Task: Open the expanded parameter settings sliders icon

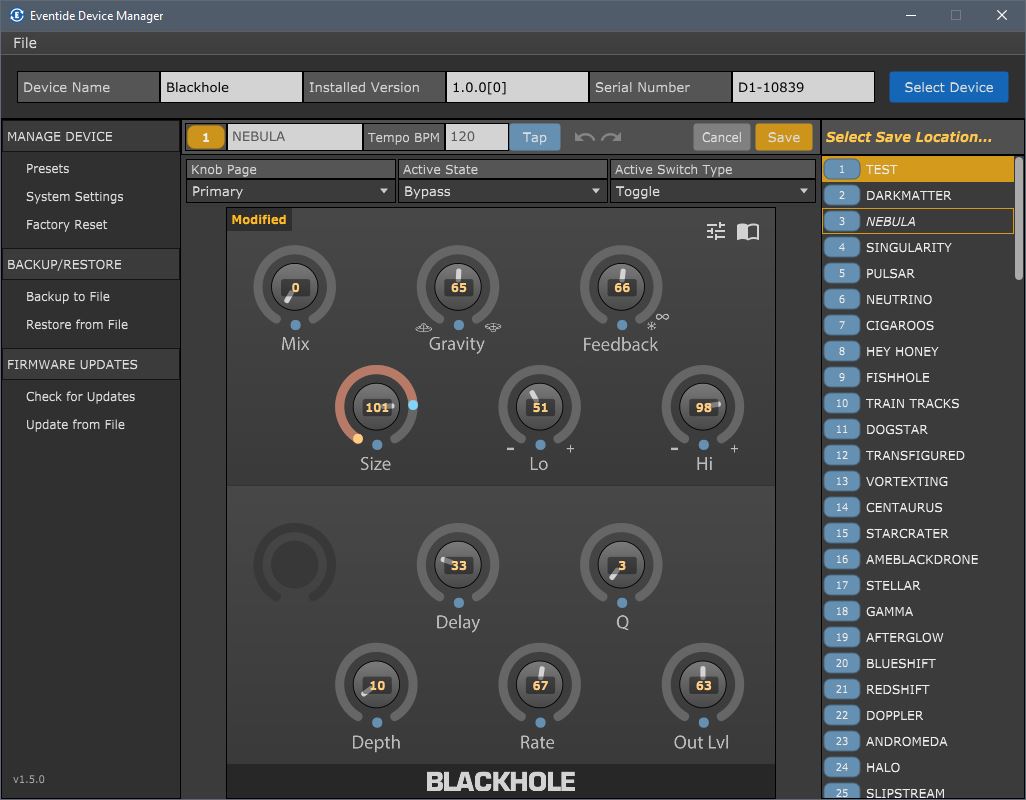Action: pyautogui.click(x=716, y=231)
